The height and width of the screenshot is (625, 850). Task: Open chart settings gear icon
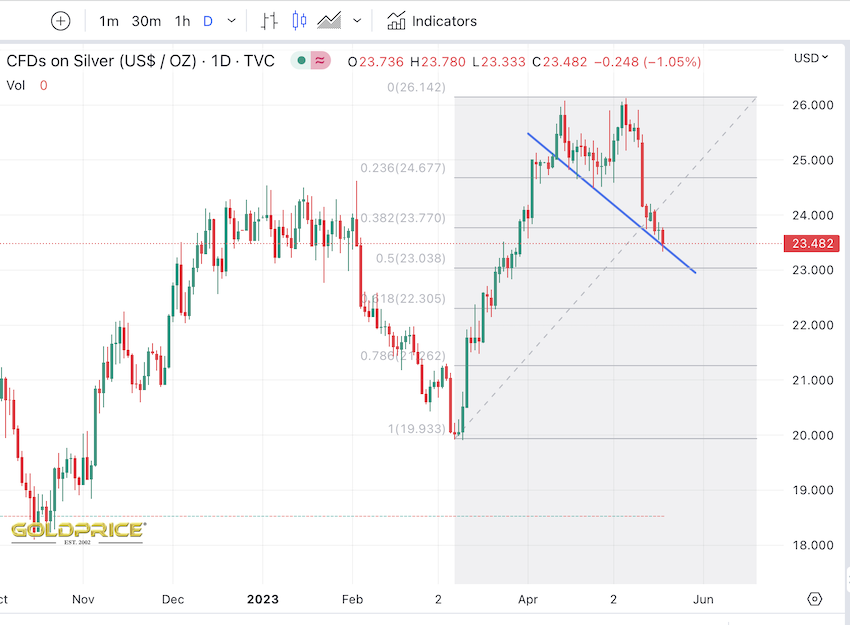pos(814,599)
